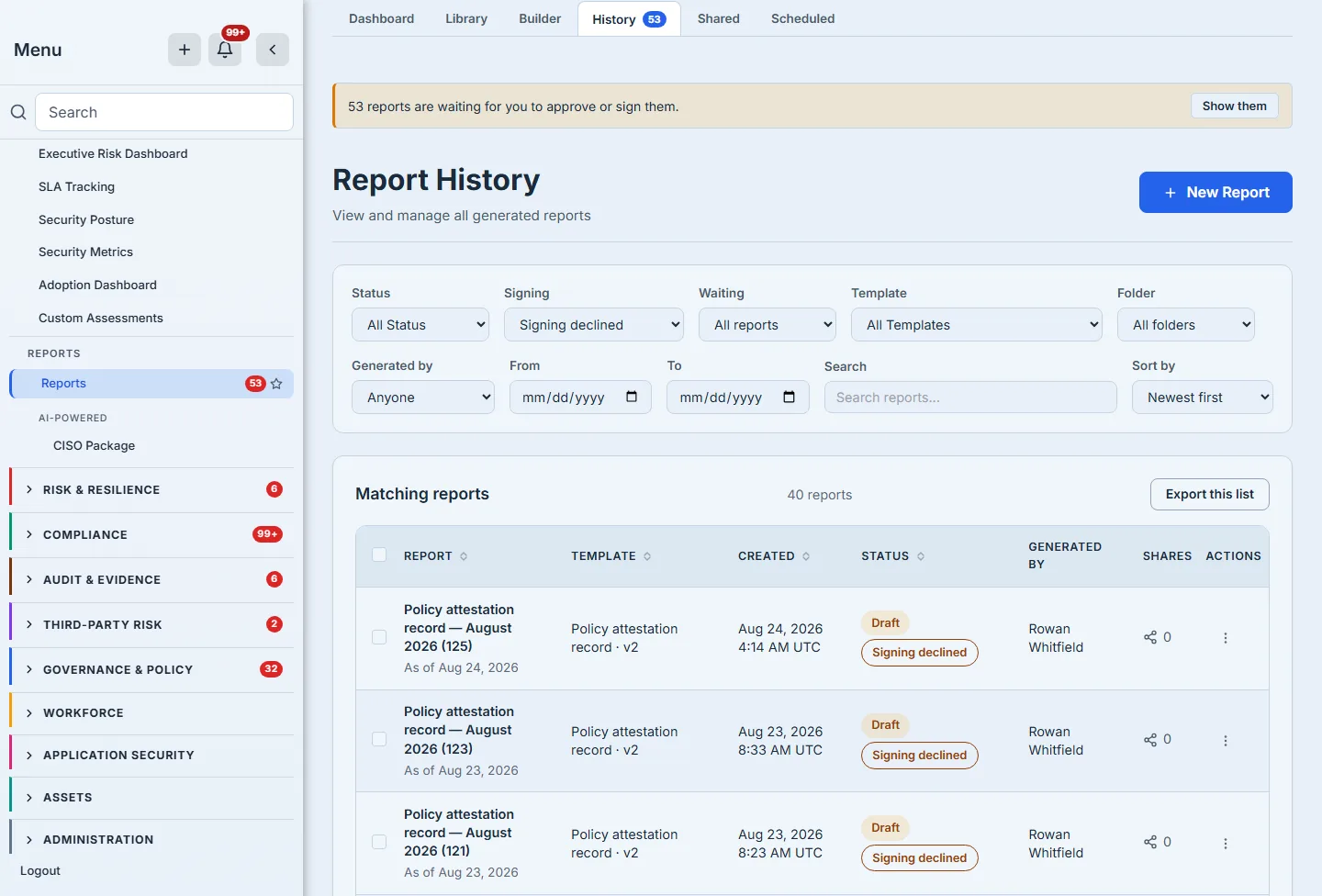
Task: Click the plus add icon in Menu header
Action: [185, 50]
